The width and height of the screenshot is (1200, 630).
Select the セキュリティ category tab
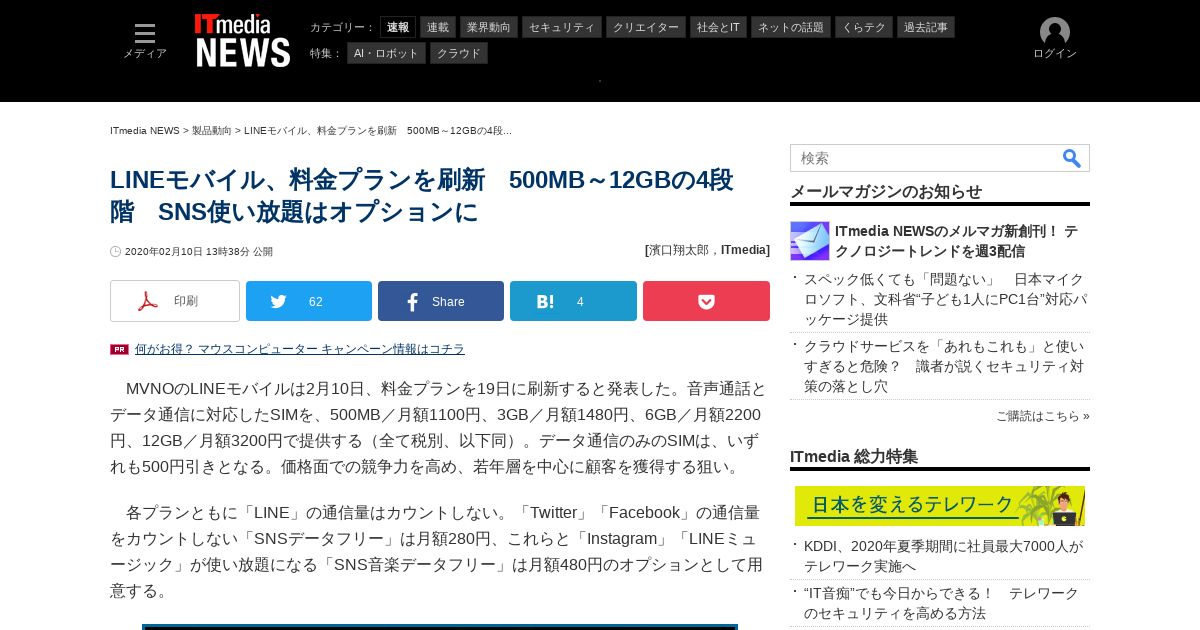click(x=562, y=27)
